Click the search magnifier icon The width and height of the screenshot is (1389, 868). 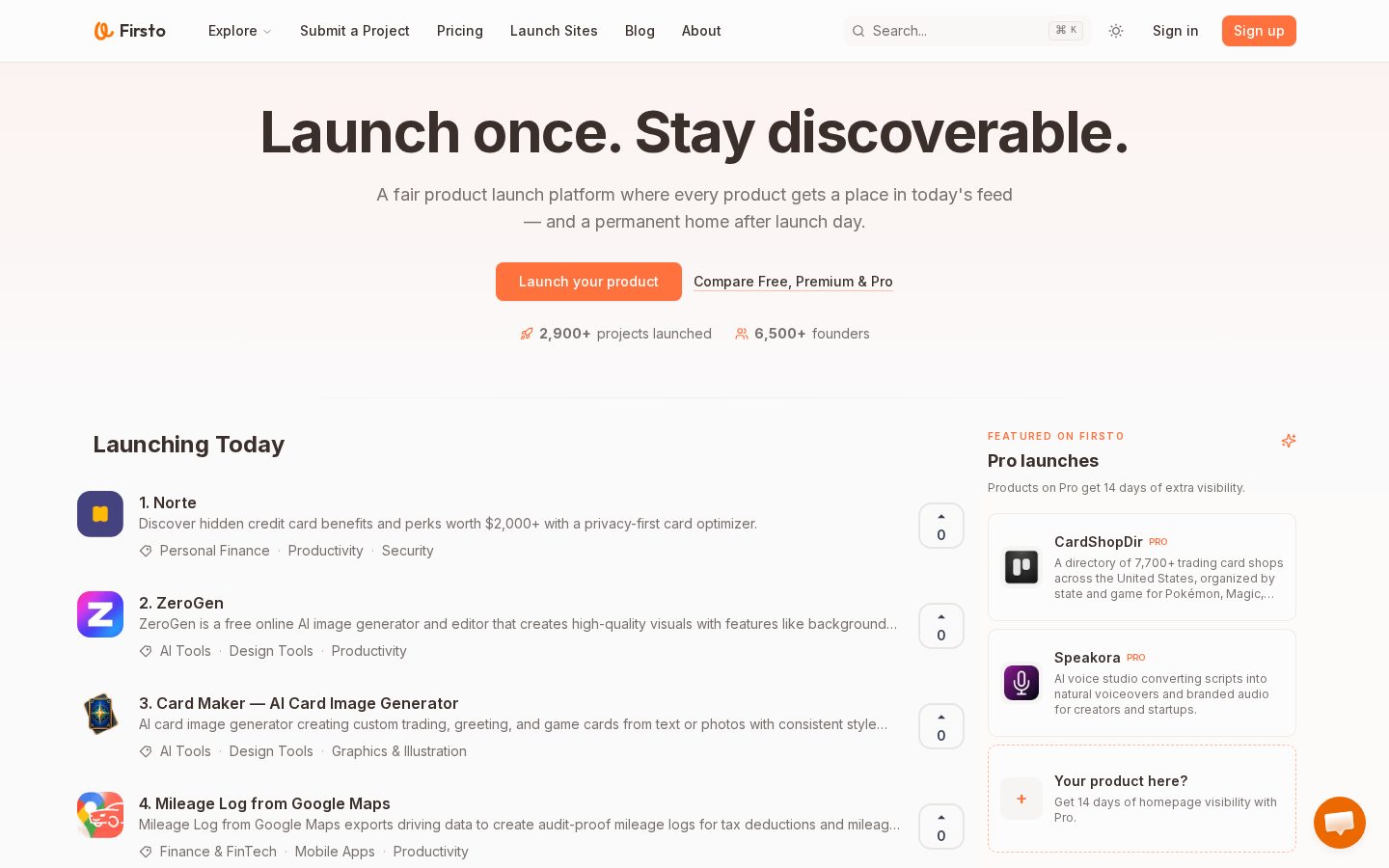point(858,31)
